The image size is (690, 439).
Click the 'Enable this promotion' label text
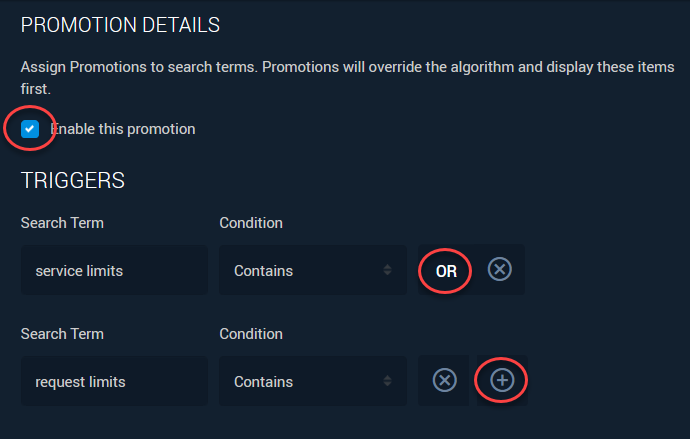123,129
